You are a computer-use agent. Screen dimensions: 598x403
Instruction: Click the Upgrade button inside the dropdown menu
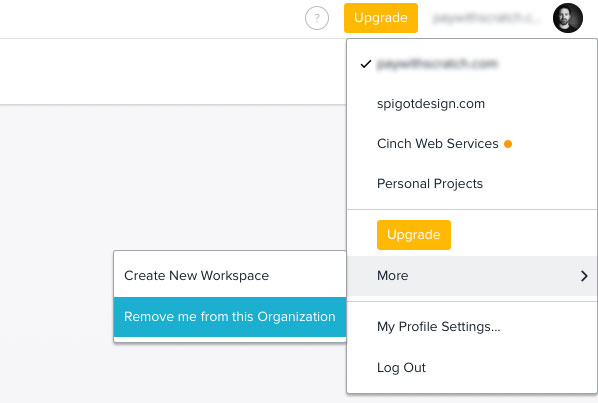tap(413, 234)
